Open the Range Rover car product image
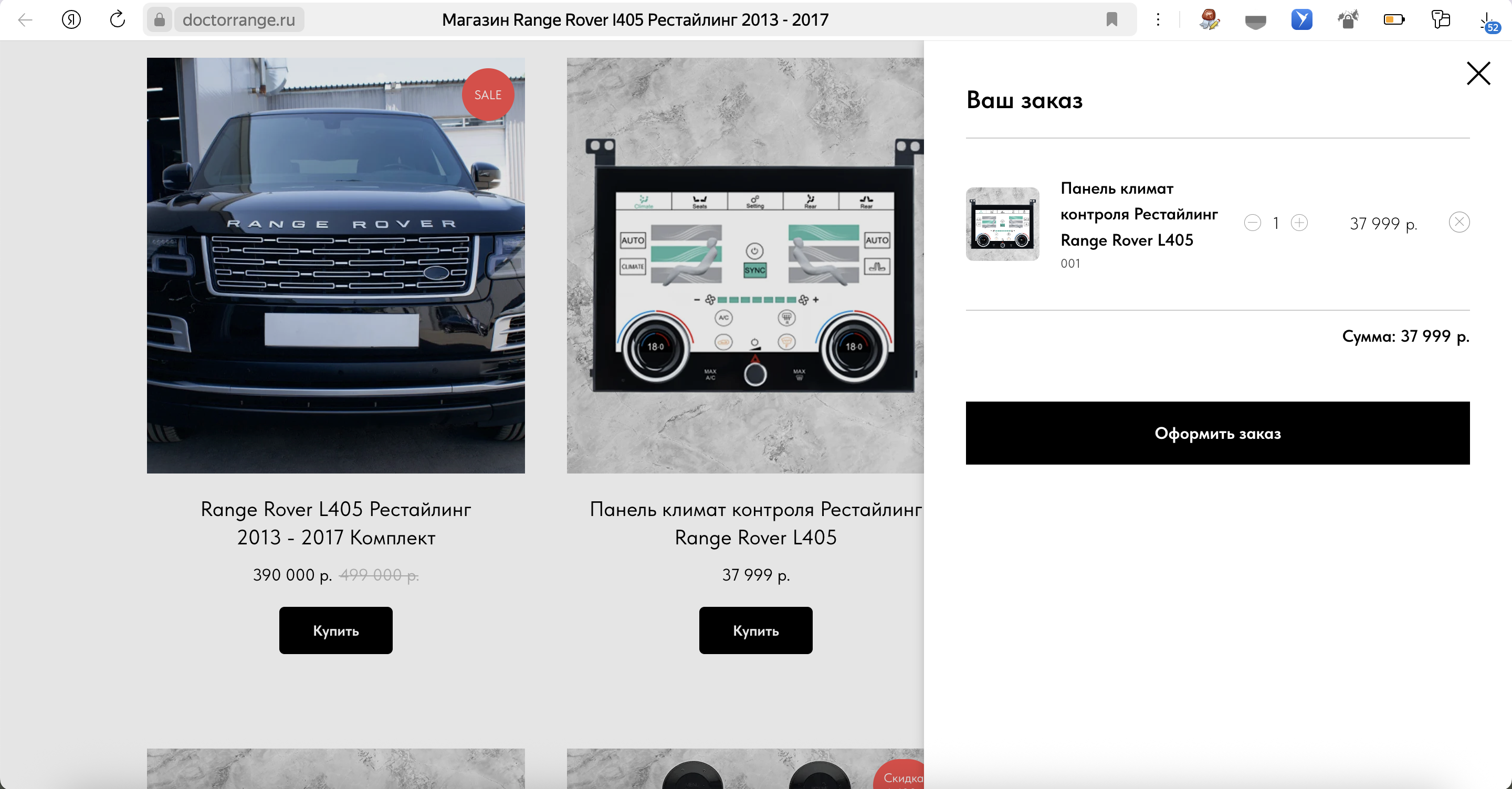This screenshot has height=789, width=1512. (336, 265)
